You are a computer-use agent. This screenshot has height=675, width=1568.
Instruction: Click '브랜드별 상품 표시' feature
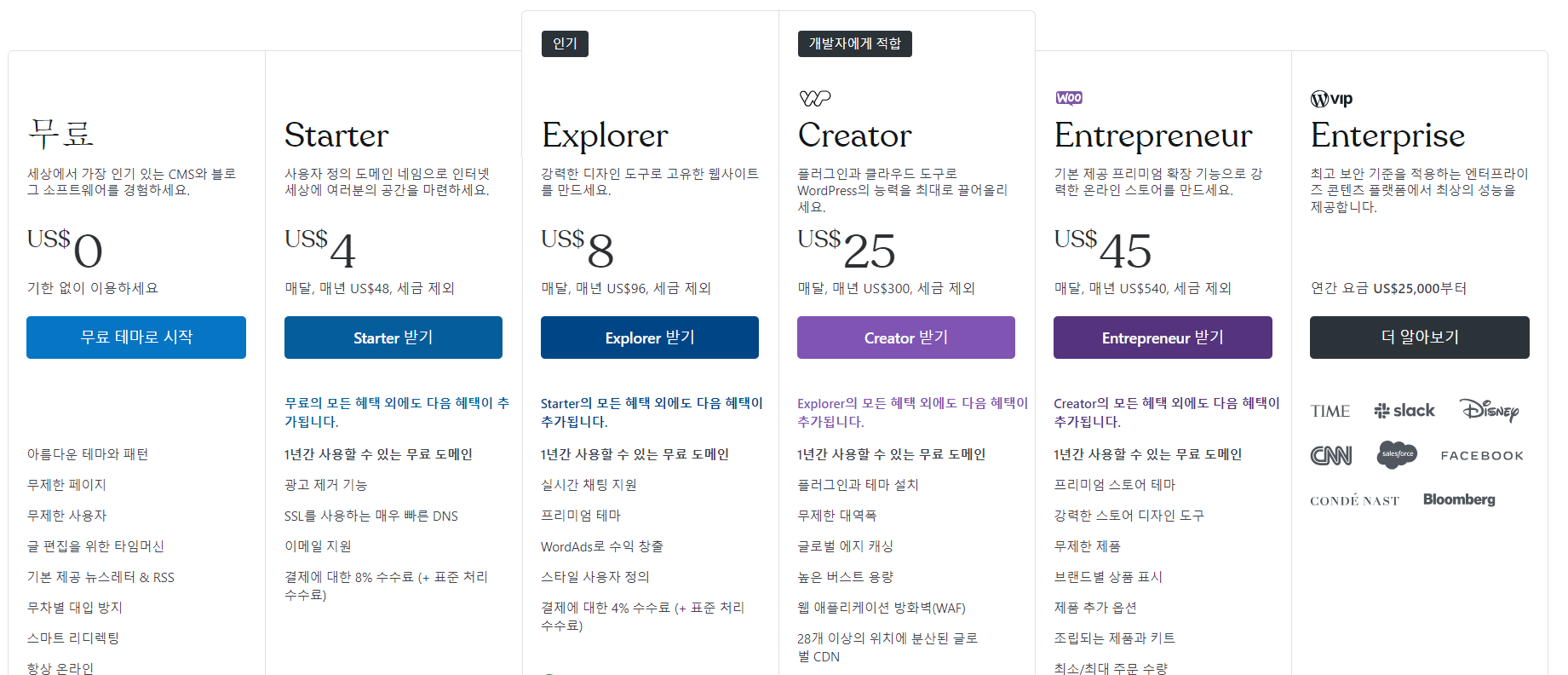[1108, 577]
